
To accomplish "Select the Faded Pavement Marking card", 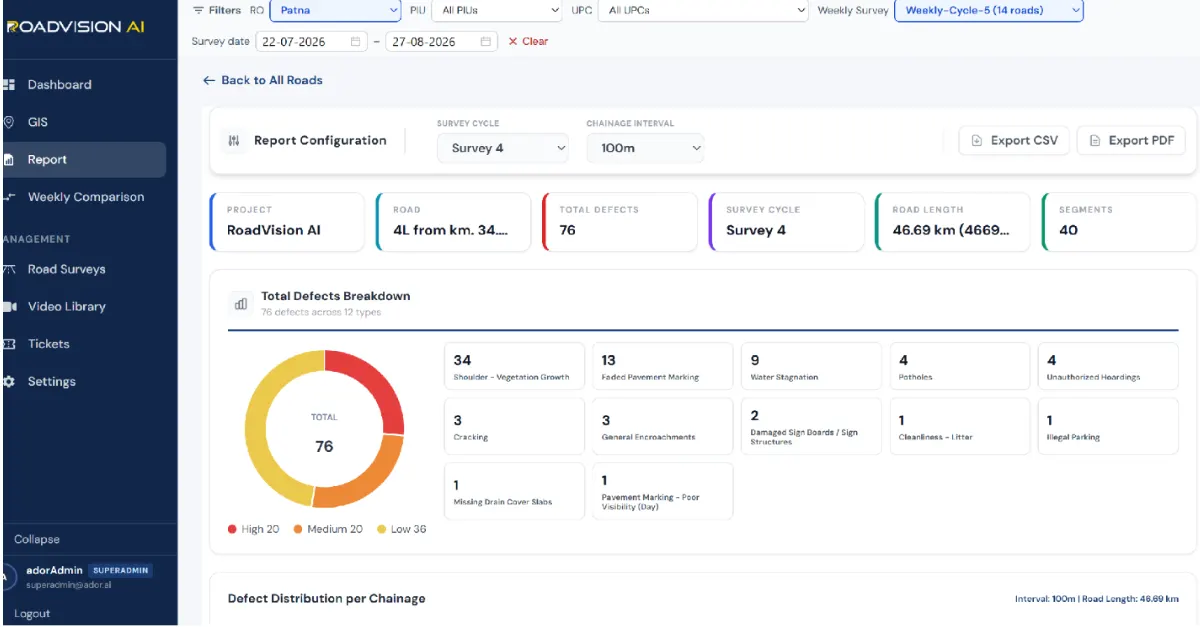I will click(663, 367).
